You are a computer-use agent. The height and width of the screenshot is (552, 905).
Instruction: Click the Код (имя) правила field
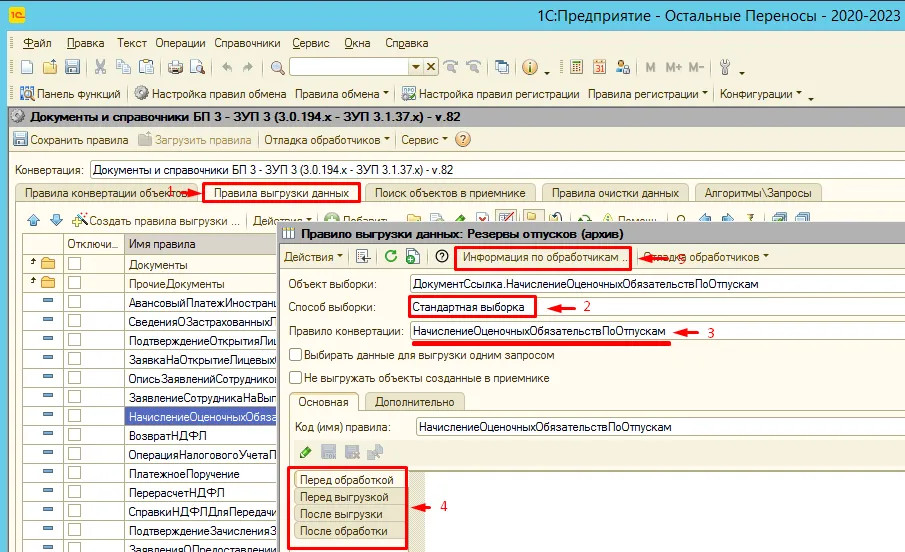[660, 427]
